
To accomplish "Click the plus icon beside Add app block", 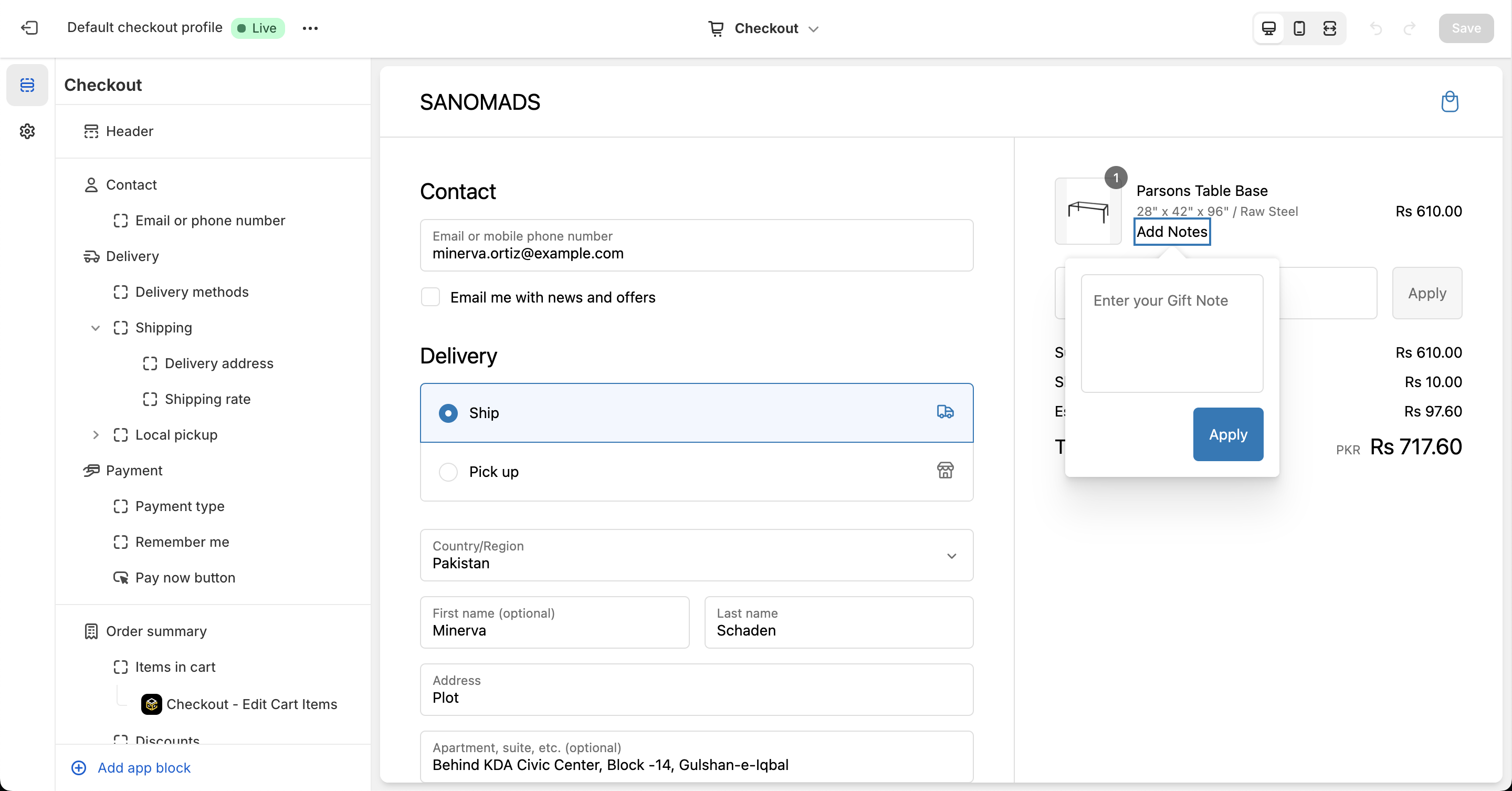I will [79, 767].
